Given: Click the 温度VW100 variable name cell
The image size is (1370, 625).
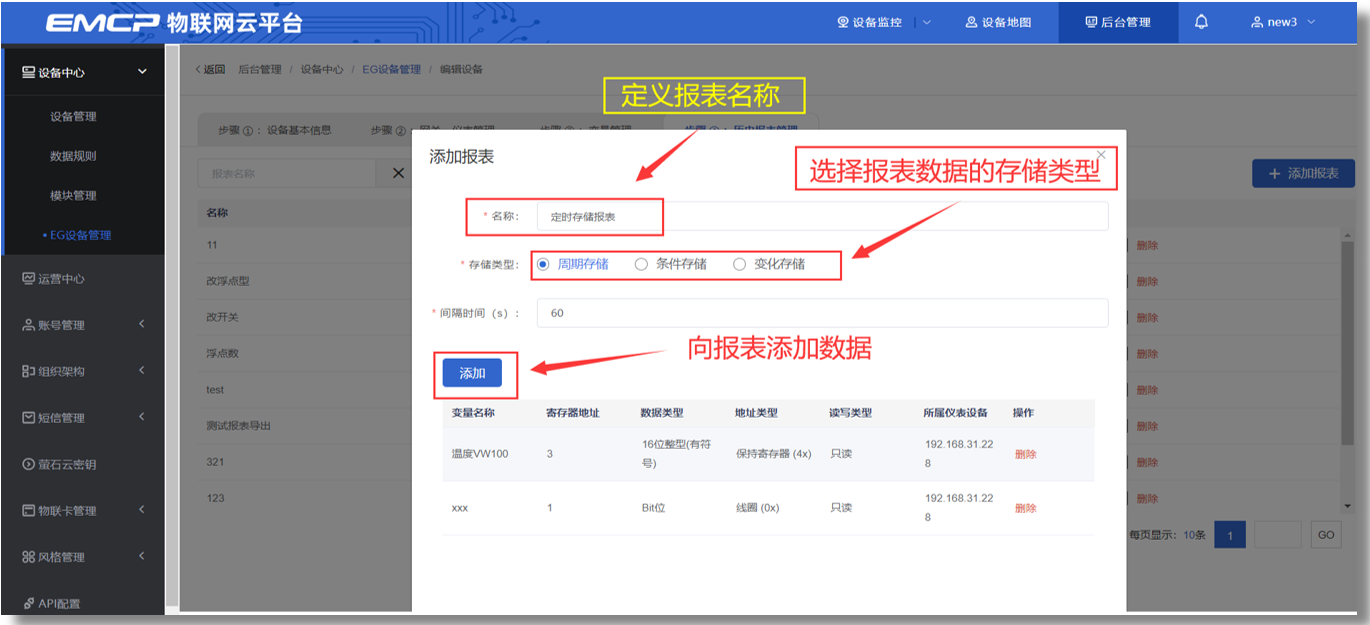Looking at the screenshot, I should (x=480, y=454).
